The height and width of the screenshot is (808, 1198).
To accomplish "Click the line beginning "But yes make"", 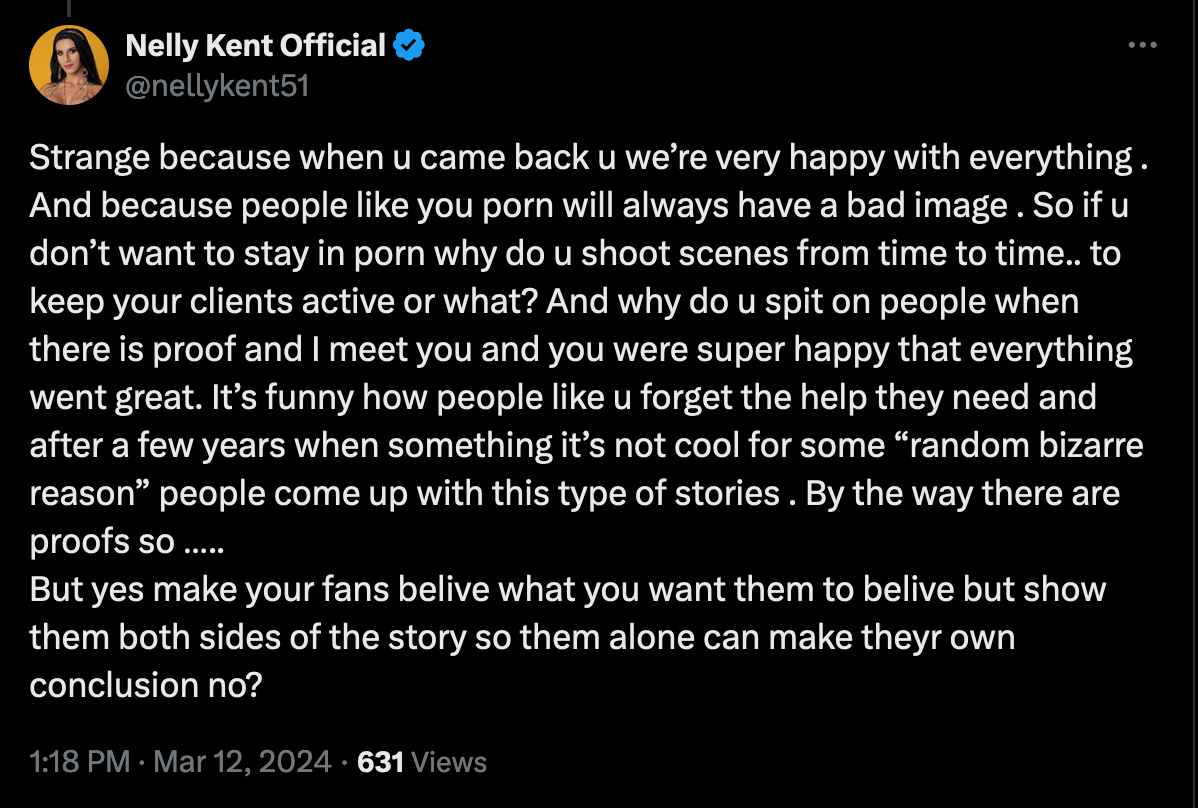I will pyautogui.click(x=567, y=589).
